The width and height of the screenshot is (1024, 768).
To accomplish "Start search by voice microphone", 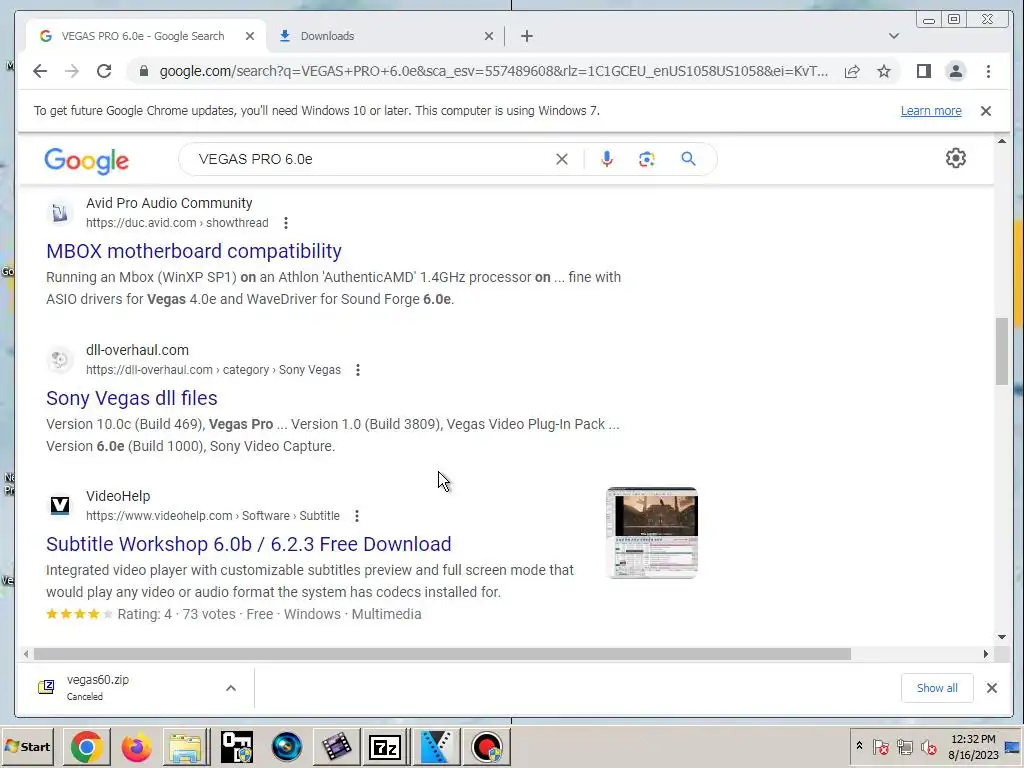I will pyautogui.click(x=607, y=159).
